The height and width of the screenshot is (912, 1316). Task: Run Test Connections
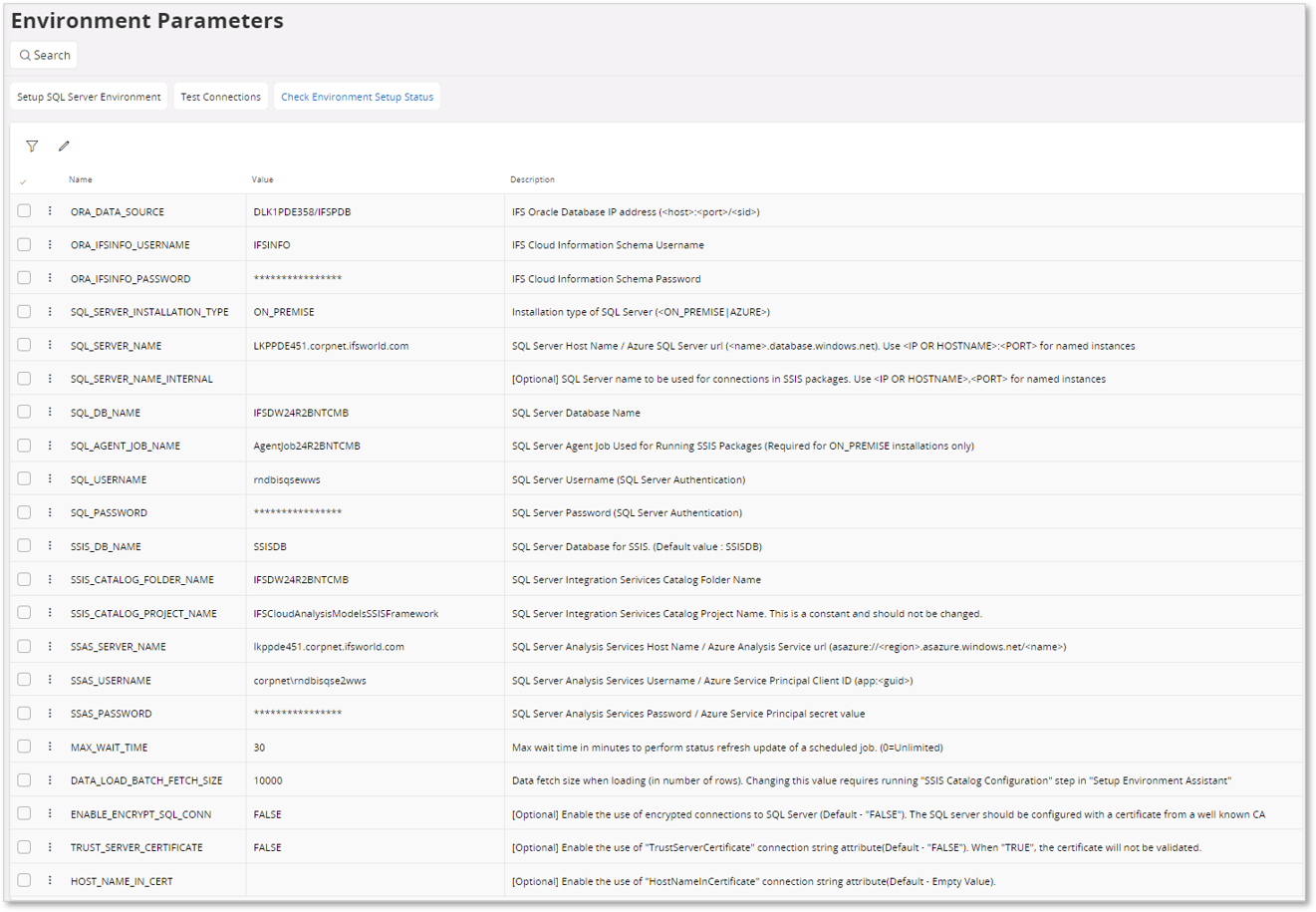220,96
